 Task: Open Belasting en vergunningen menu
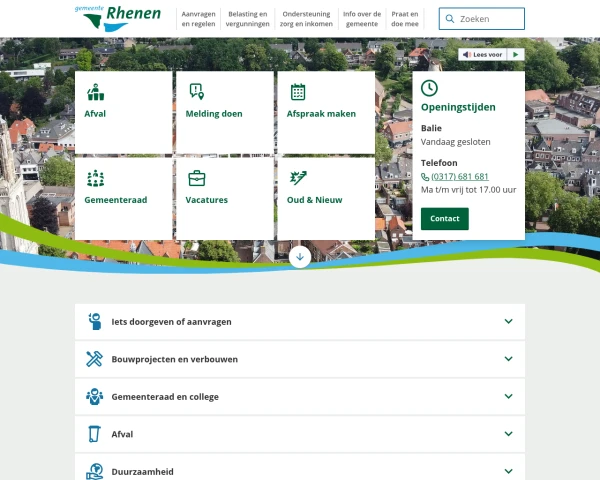[248, 19]
